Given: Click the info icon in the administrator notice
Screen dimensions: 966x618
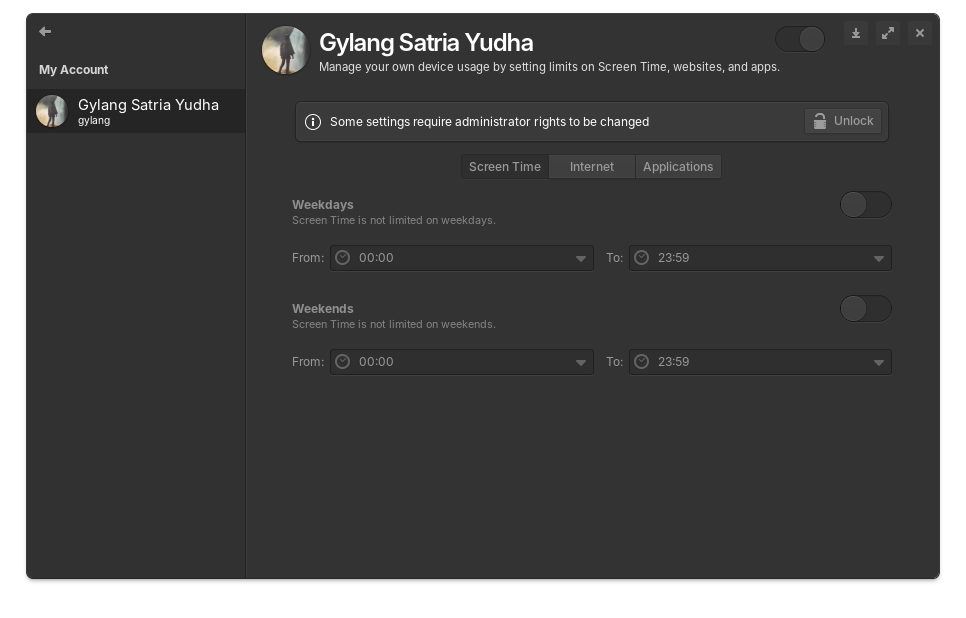Looking at the screenshot, I should click(x=313, y=122).
